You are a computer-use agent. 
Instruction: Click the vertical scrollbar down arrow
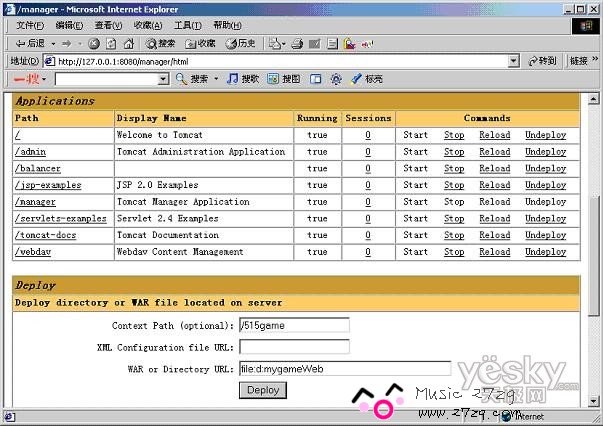(x=593, y=401)
